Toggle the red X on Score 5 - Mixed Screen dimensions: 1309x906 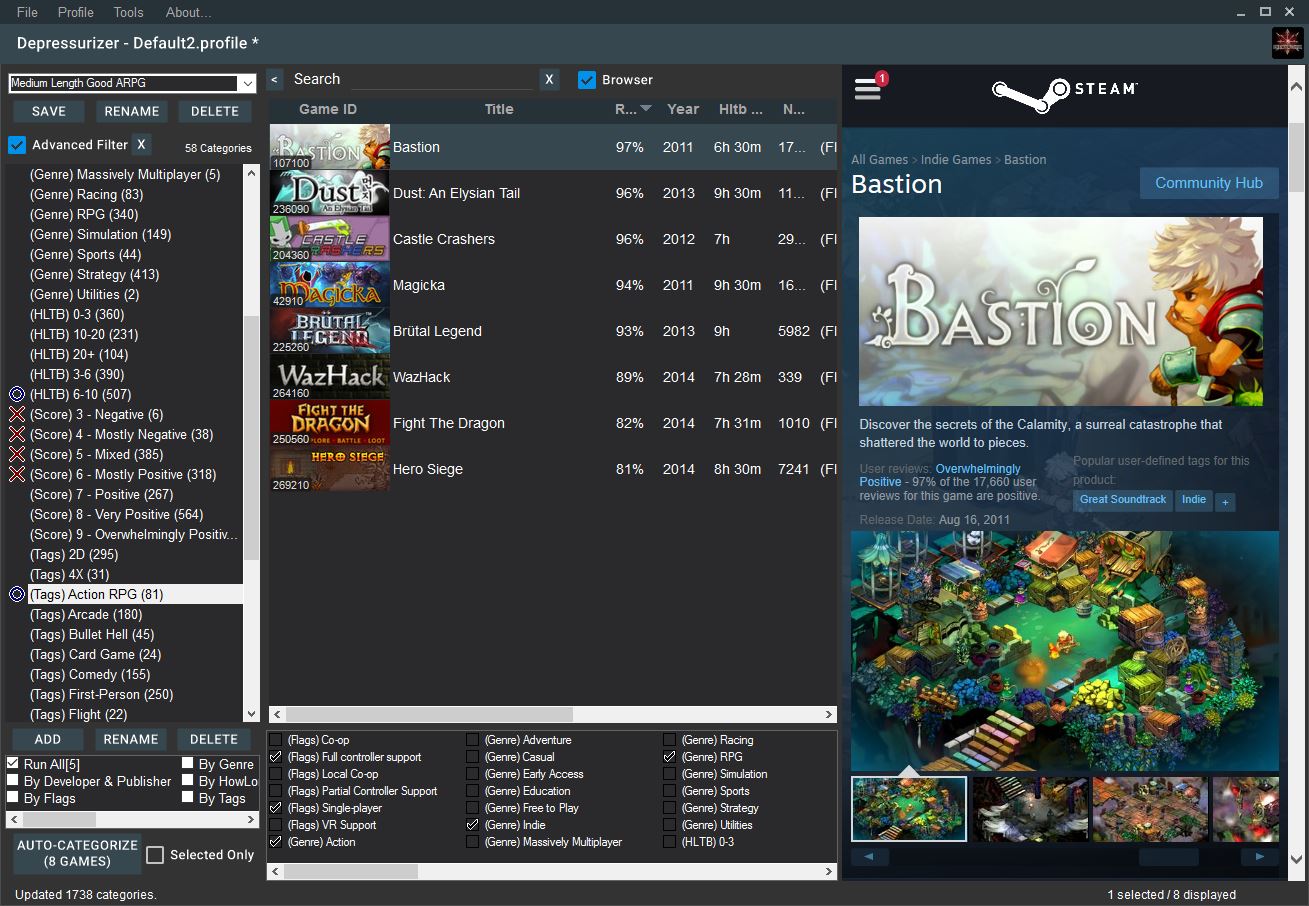point(17,454)
